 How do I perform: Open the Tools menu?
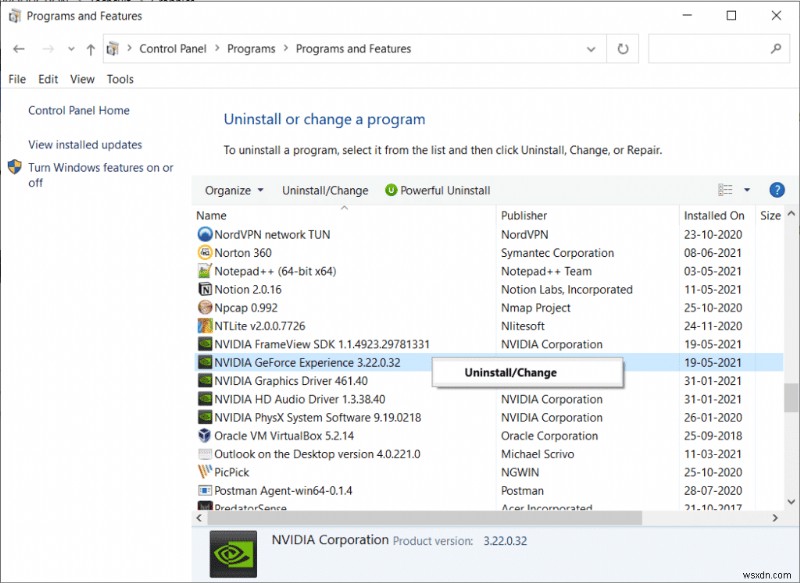click(120, 79)
